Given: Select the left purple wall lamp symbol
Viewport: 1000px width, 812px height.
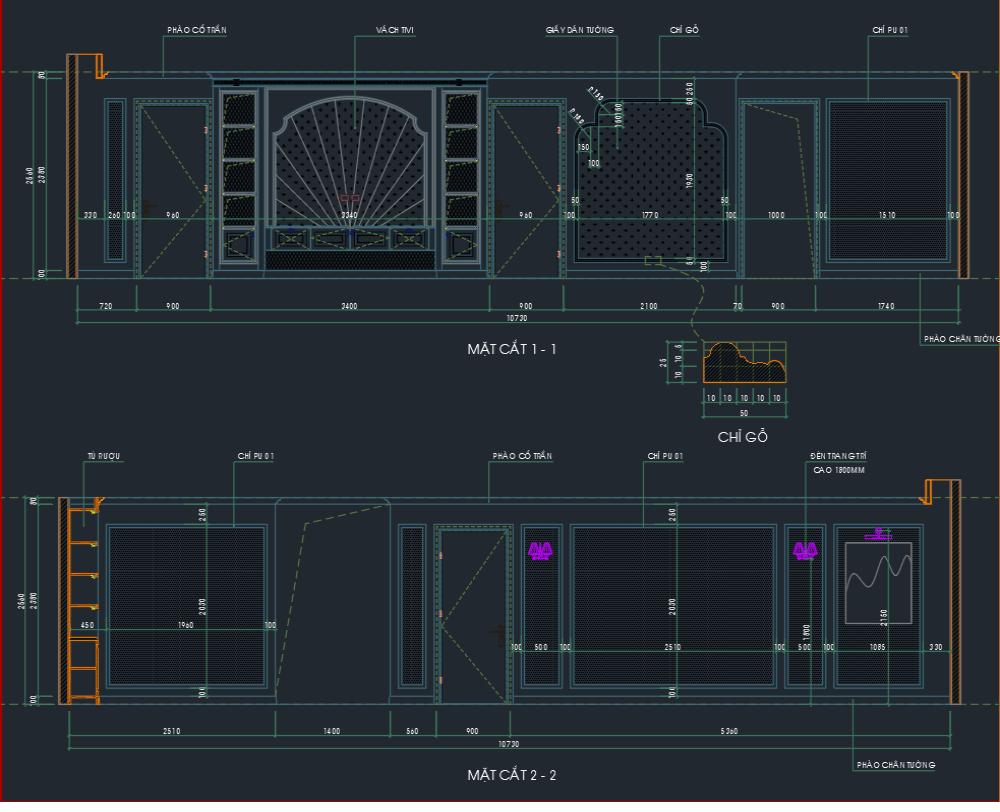Looking at the screenshot, I should point(540,551).
